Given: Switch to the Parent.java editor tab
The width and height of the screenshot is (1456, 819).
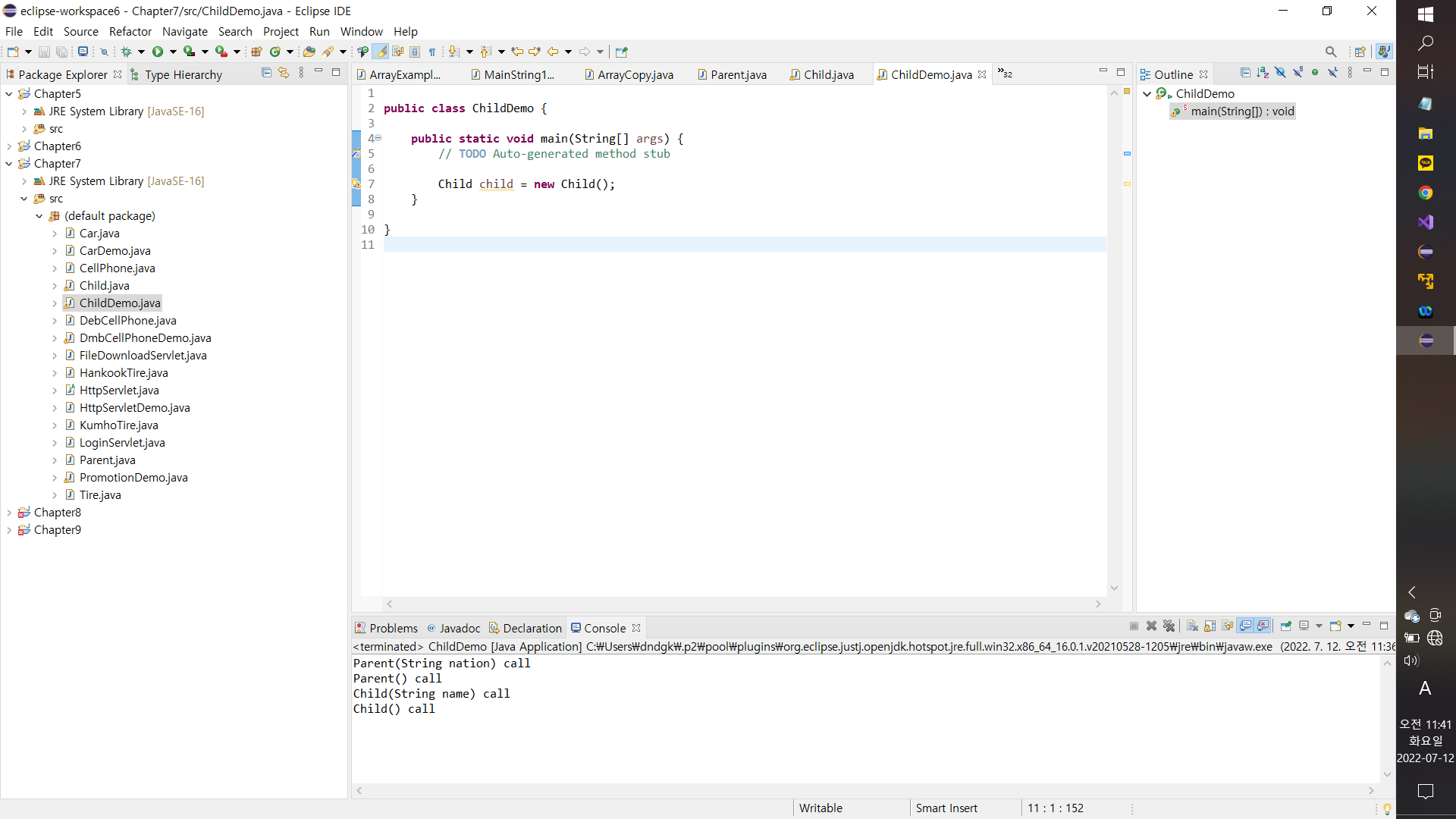Looking at the screenshot, I should (x=738, y=74).
